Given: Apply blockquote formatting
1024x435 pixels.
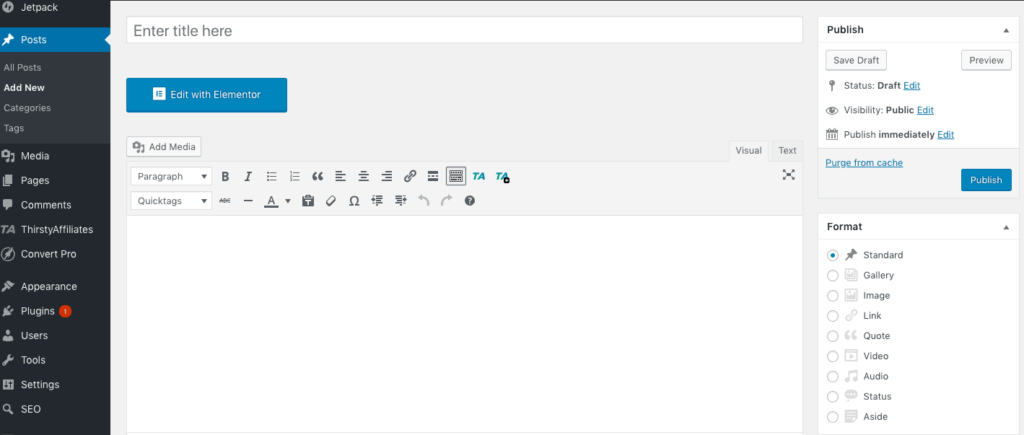Looking at the screenshot, I should [318, 176].
